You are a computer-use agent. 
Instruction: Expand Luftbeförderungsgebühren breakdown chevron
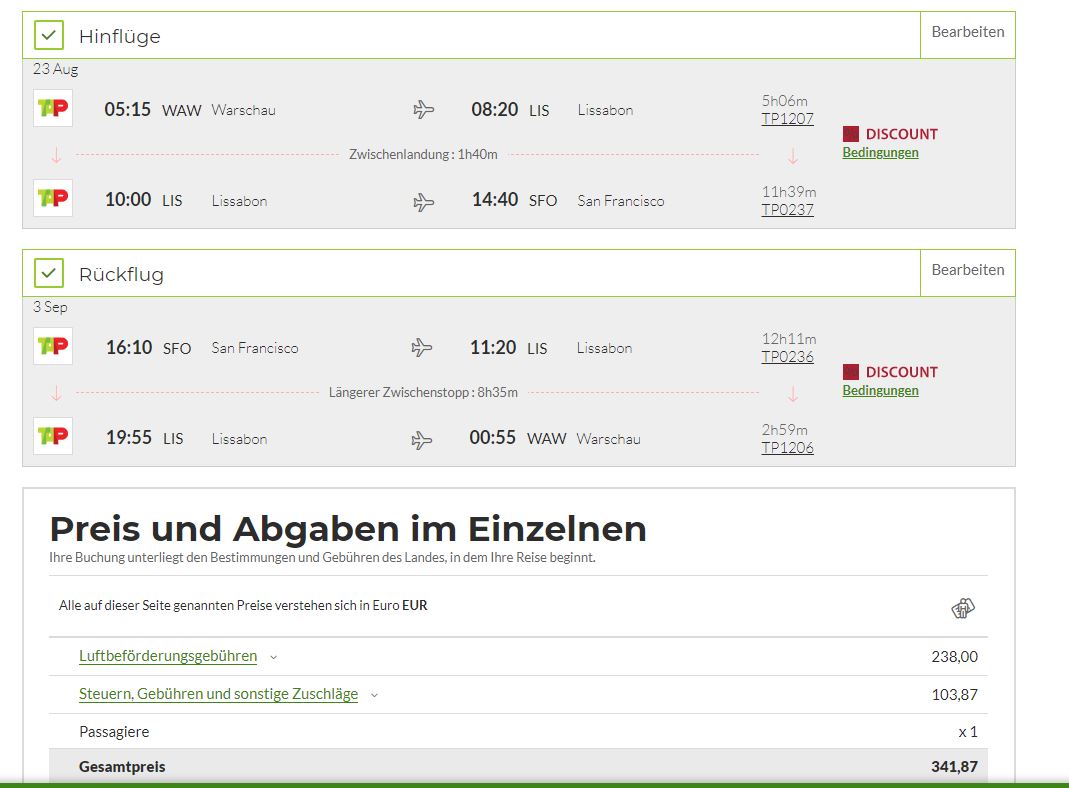tap(273, 657)
